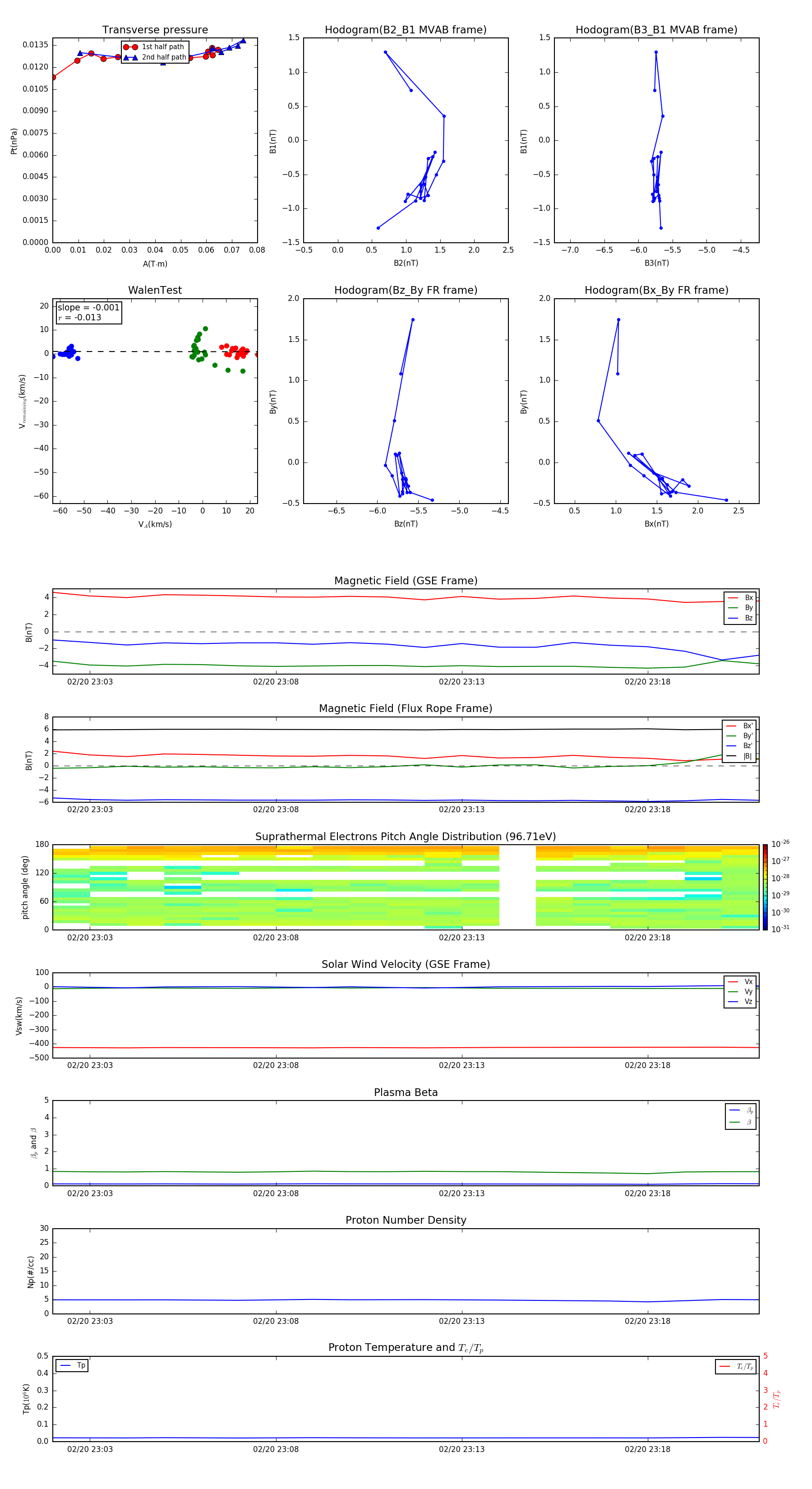Click the "βp and β" y-axis label
Screen dimensions: 812x1489
[x=33, y=1143]
